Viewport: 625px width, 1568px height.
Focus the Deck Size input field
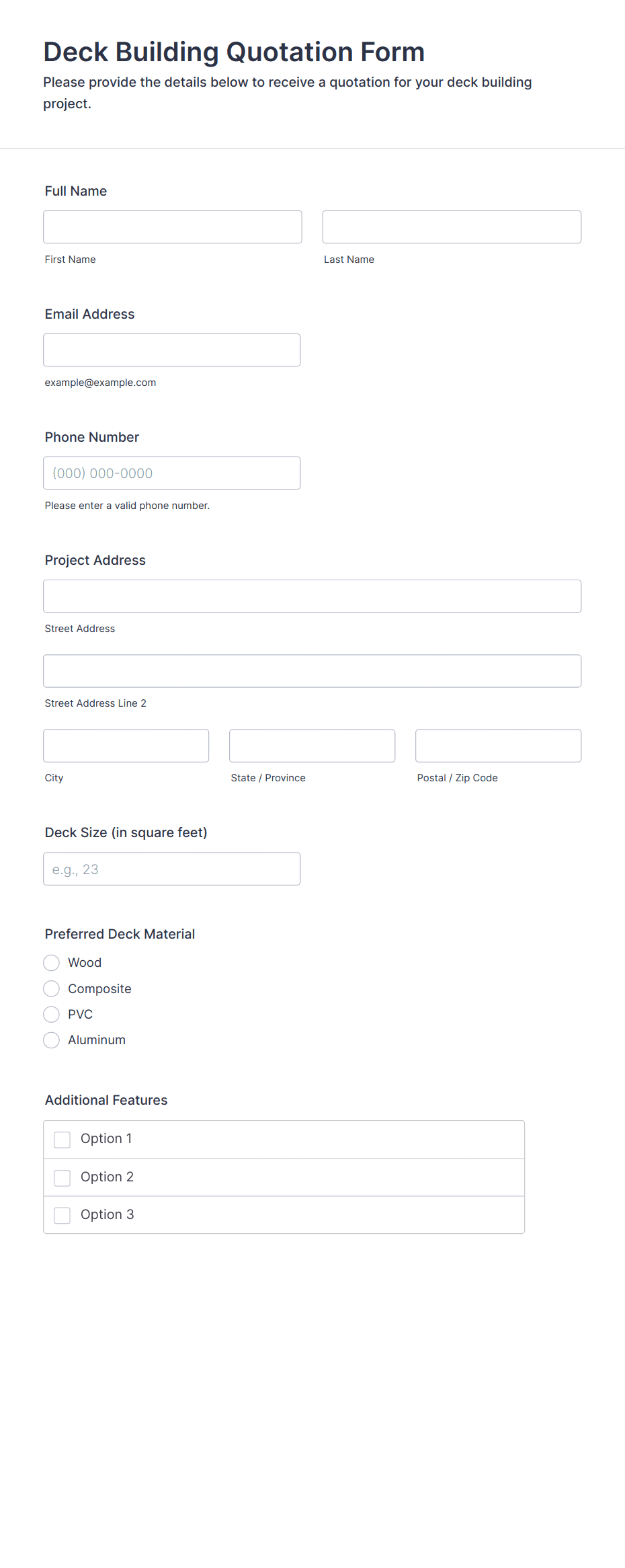tap(172, 869)
